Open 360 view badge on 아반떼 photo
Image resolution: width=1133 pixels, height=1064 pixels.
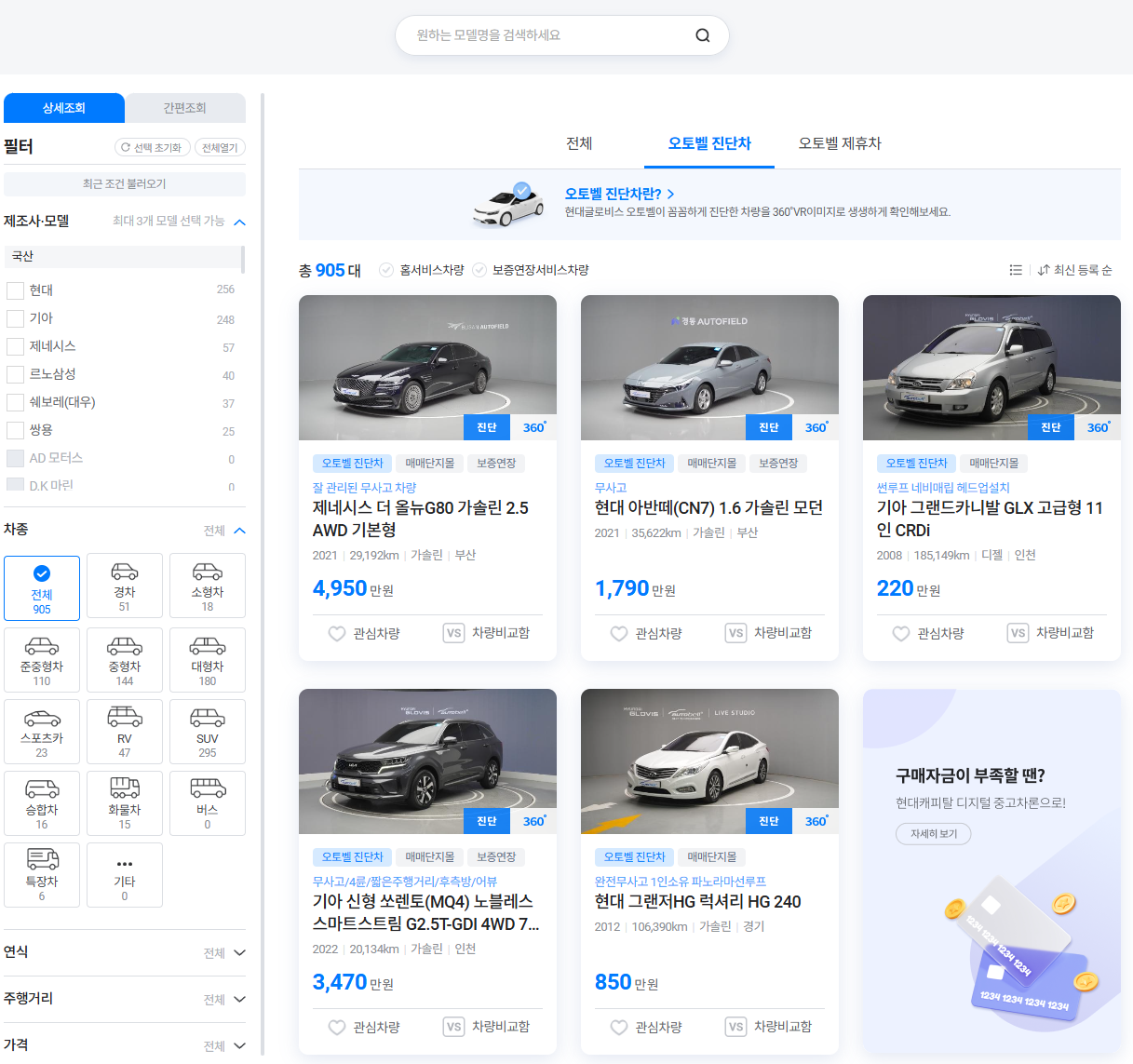coord(816,427)
